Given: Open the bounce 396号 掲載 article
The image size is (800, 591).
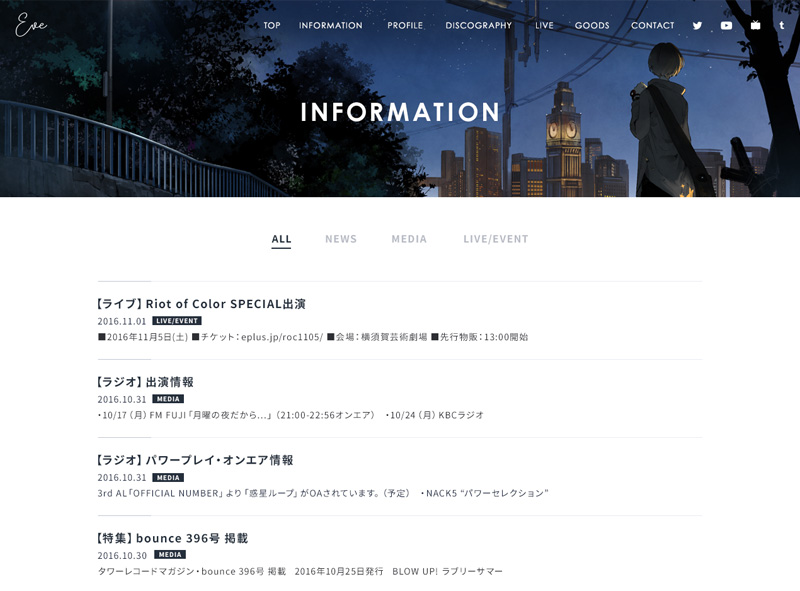Looking at the screenshot, I should click(x=172, y=538).
